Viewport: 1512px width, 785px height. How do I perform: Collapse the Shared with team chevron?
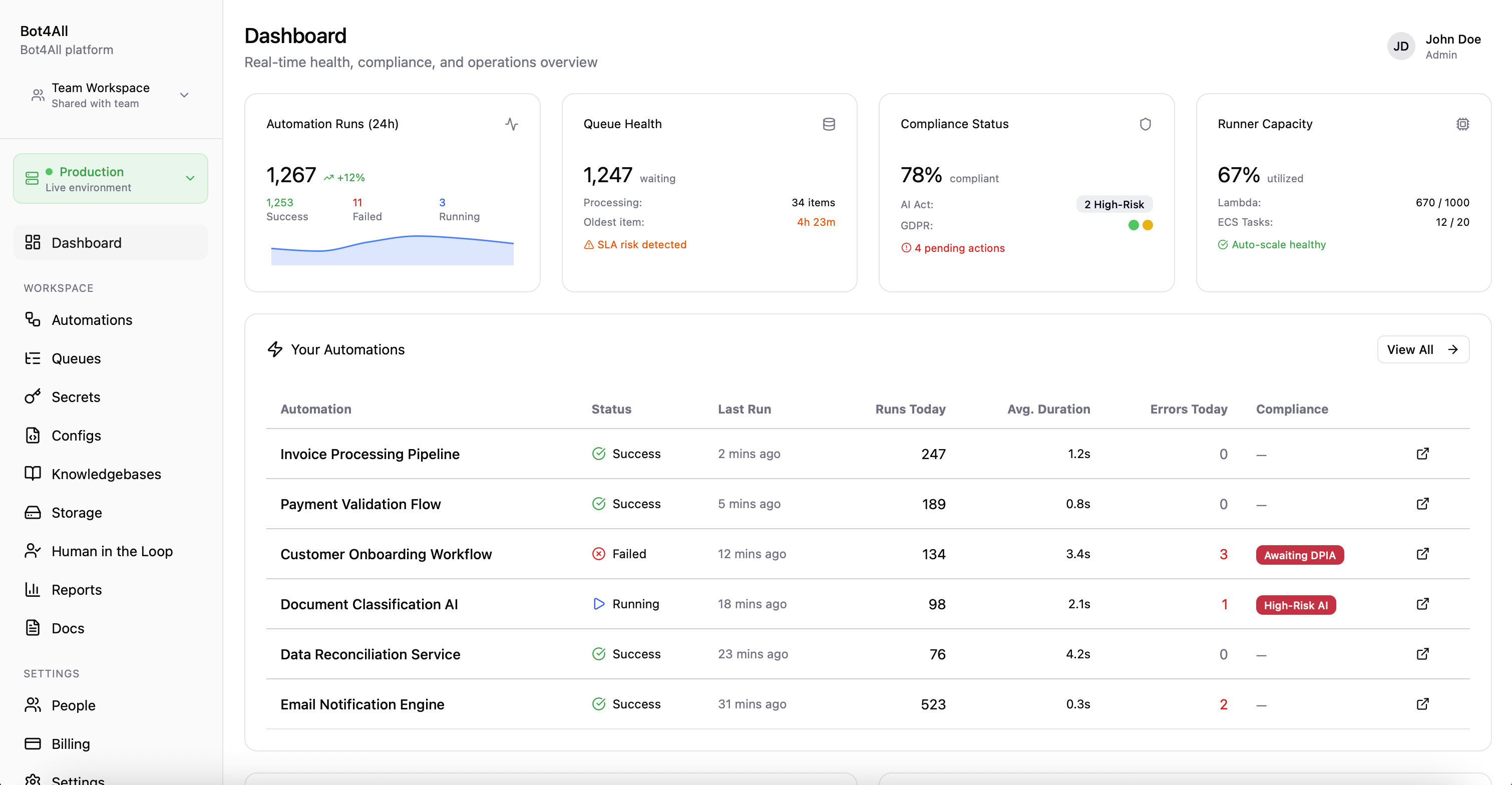(184, 95)
